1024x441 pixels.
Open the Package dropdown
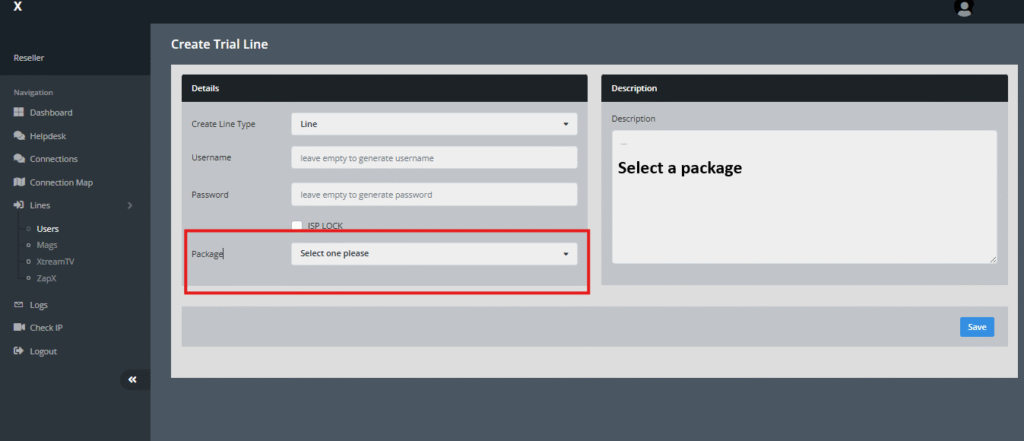tap(434, 254)
